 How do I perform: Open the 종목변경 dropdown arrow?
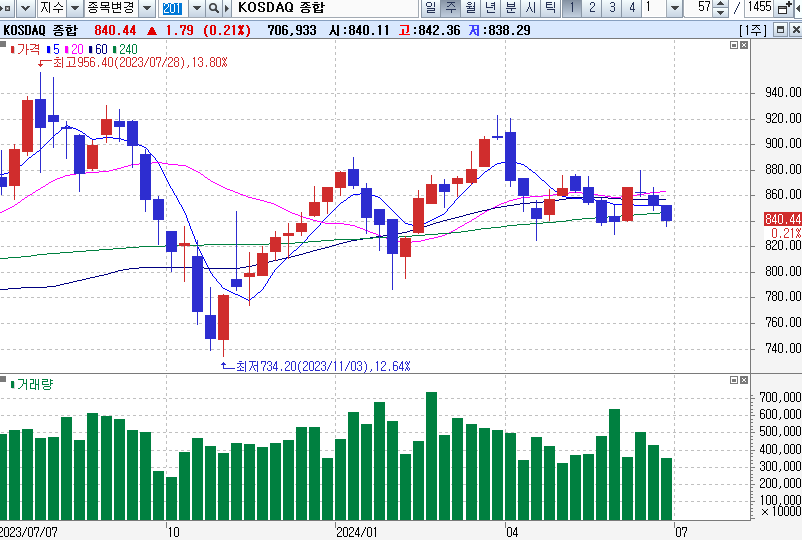(x=147, y=8)
